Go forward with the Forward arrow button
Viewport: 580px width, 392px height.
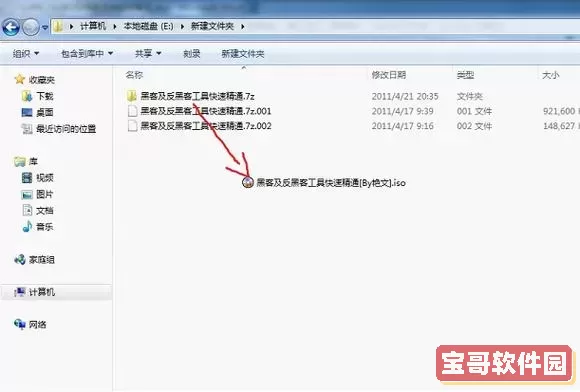click(30, 27)
